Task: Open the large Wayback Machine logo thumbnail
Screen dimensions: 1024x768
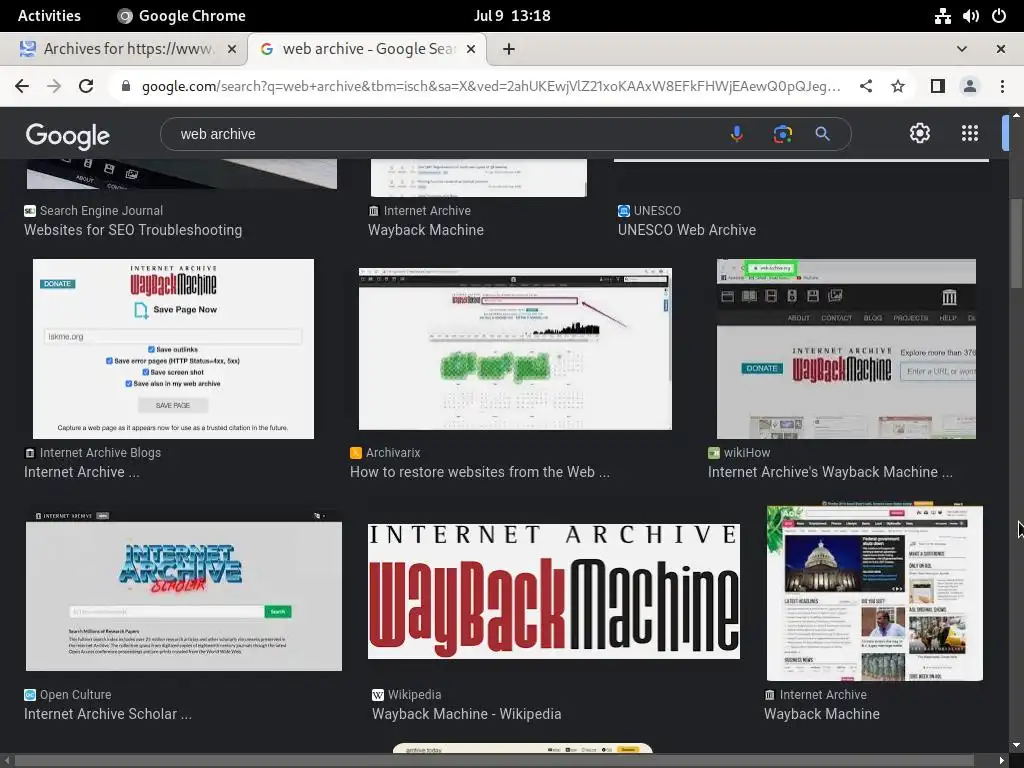Action: [x=554, y=591]
